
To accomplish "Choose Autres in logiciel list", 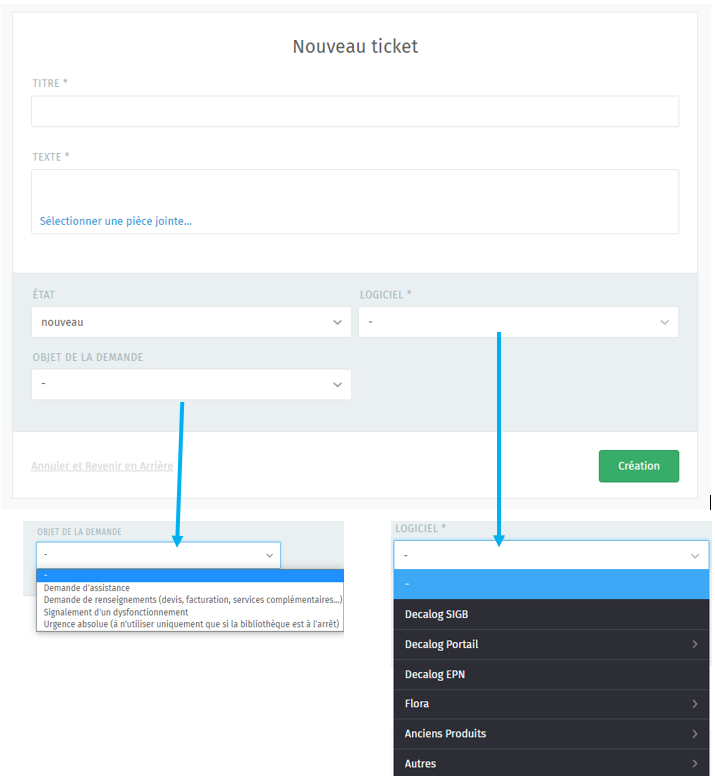I will click(551, 763).
